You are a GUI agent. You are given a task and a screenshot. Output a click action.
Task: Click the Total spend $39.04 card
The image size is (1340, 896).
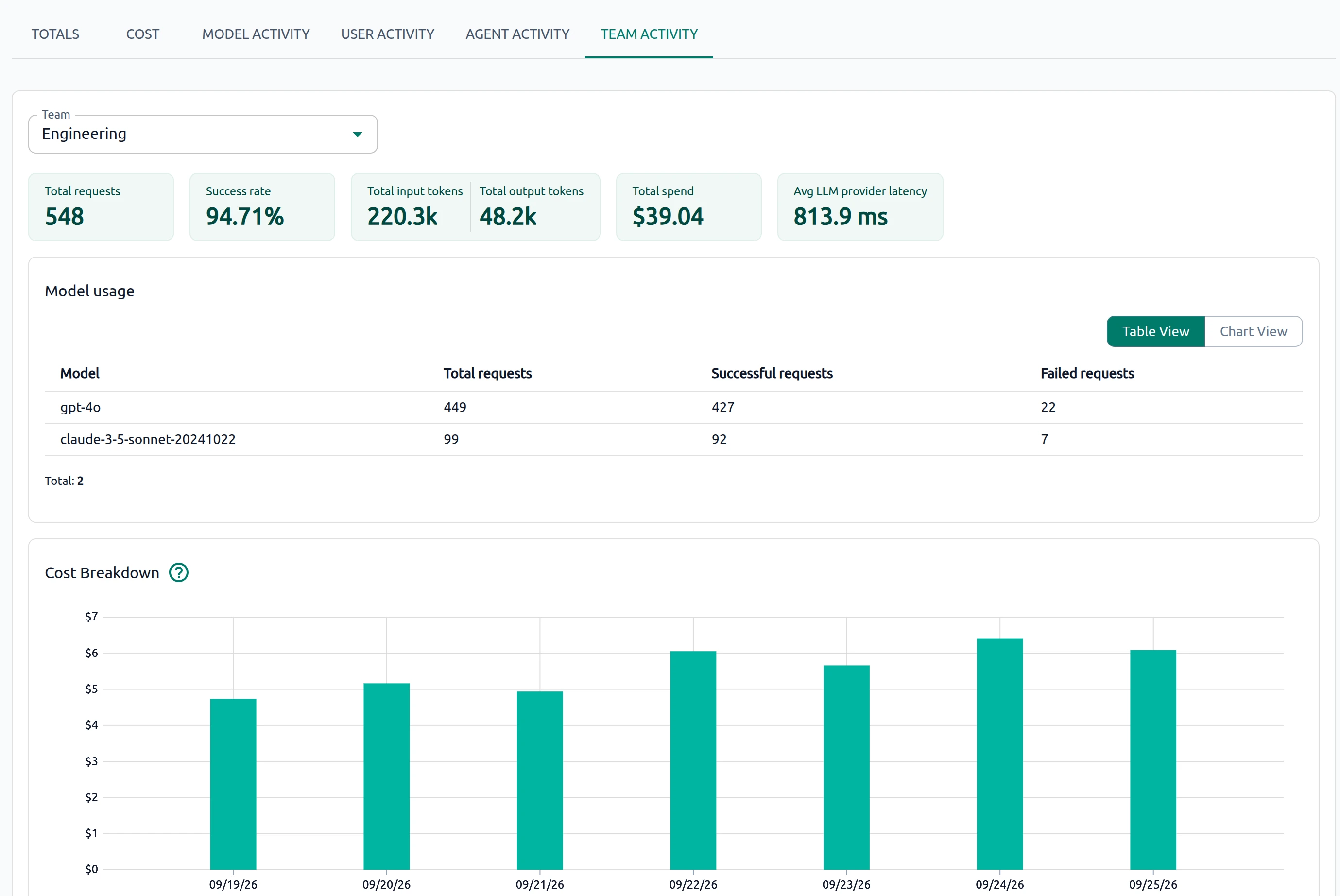688,207
